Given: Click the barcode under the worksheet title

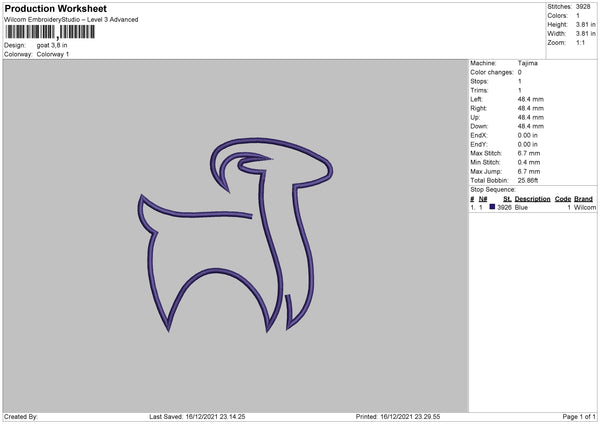Looking at the screenshot, I should tap(50, 32).
